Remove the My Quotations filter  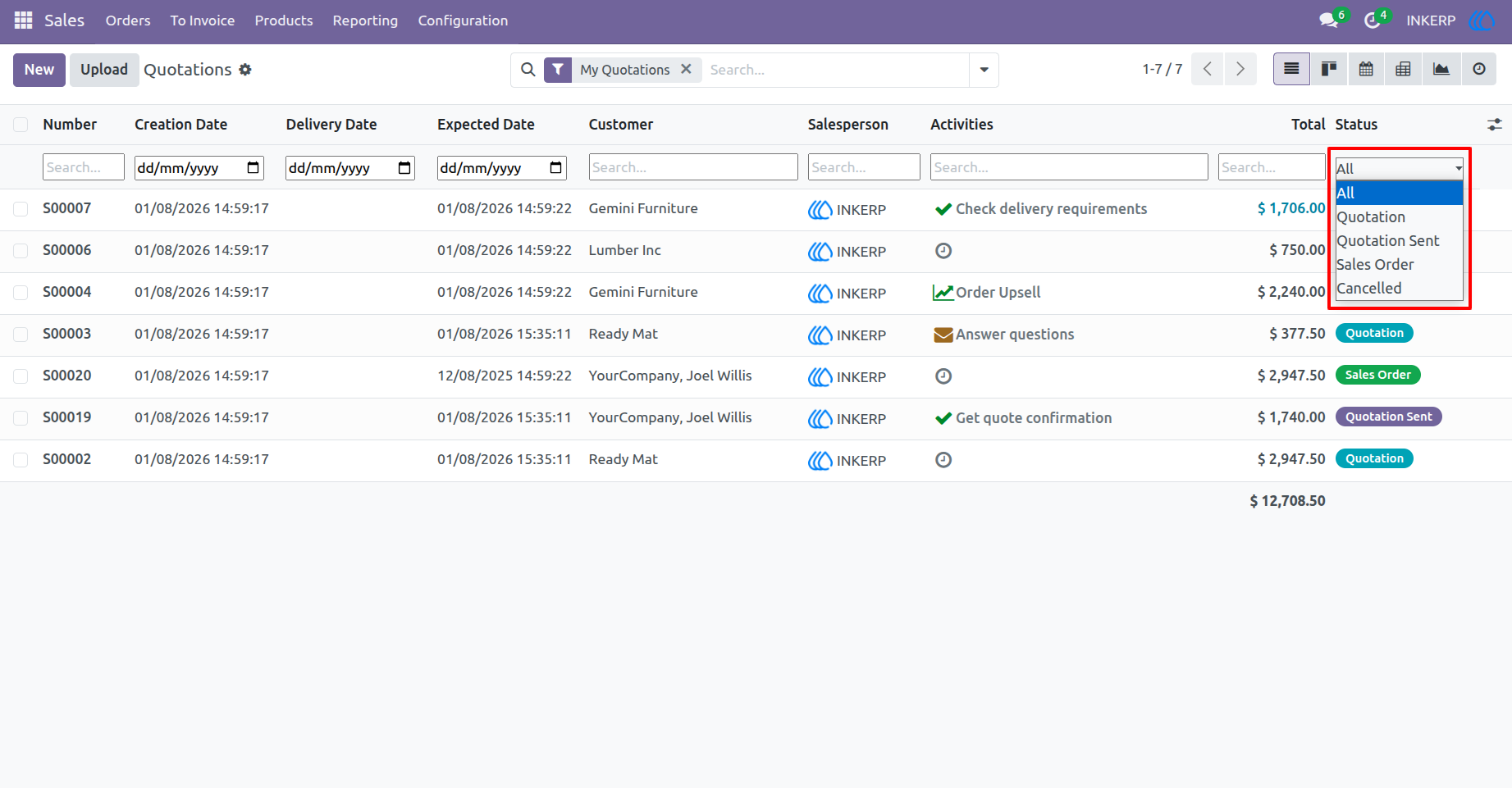686,69
